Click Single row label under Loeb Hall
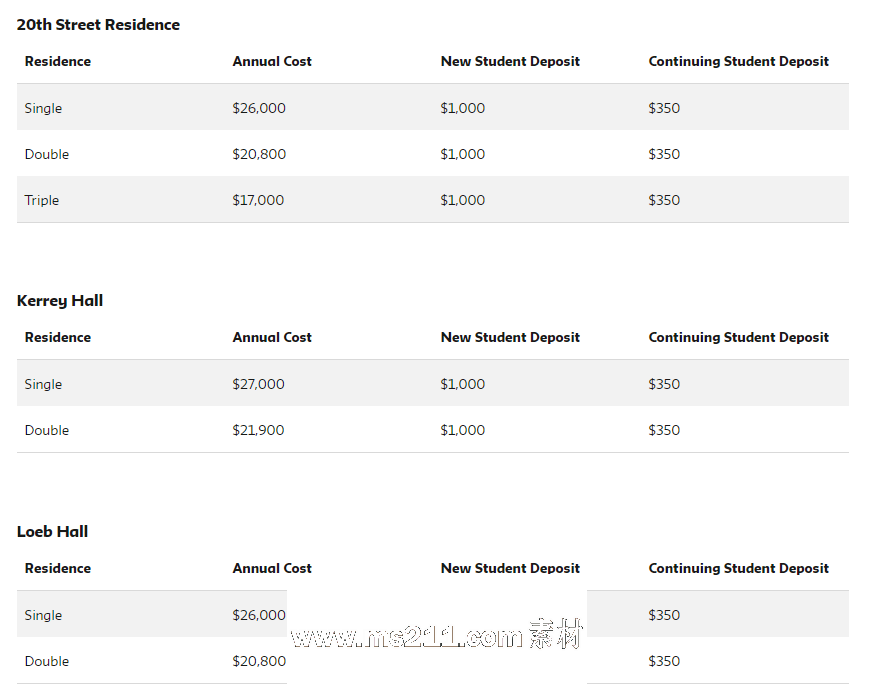The width and height of the screenshot is (874, 694). [x=43, y=615]
